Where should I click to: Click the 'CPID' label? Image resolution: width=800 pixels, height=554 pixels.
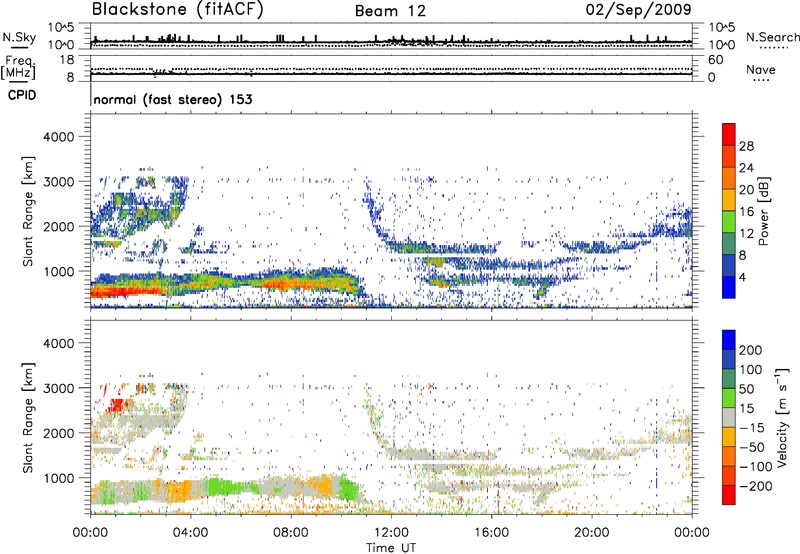point(22,95)
